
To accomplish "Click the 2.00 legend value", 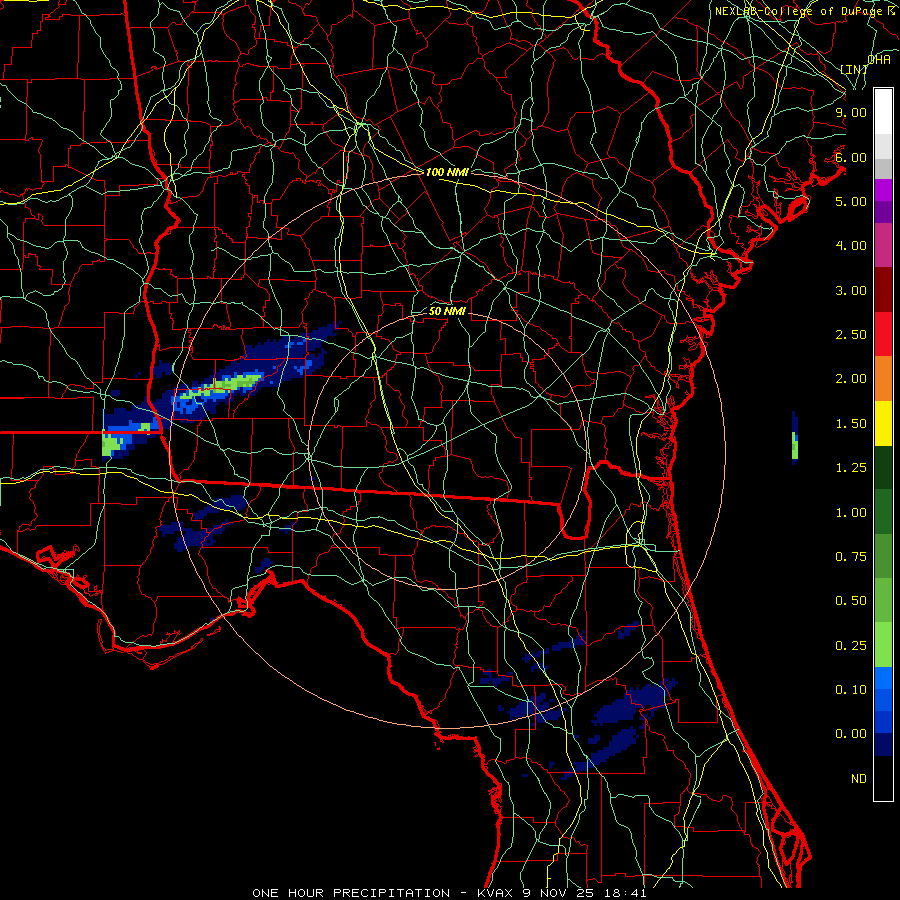I will [851, 379].
